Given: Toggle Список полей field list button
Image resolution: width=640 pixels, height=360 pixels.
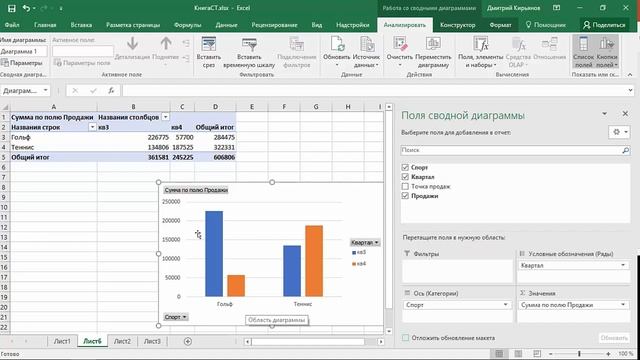Looking at the screenshot, I should pos(583,51).
